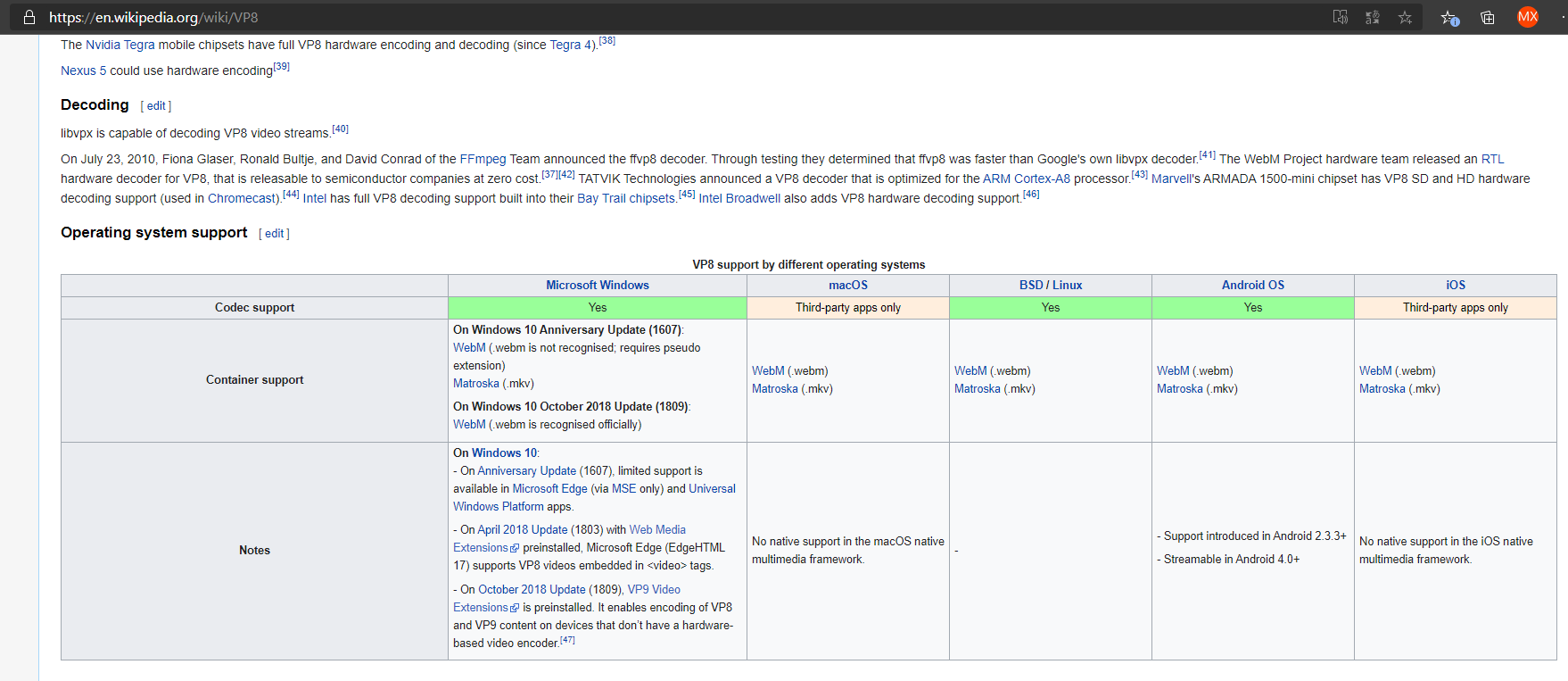
Task: Open the iOS header link
Action: tap(1456, 286)
